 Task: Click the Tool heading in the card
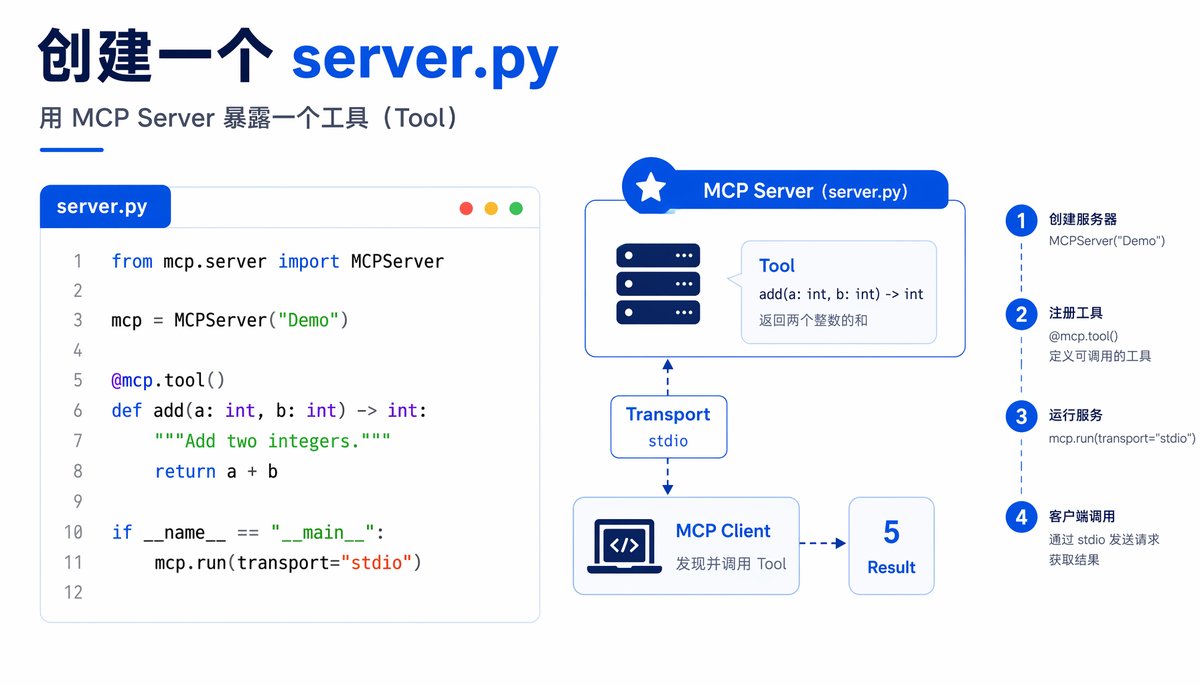[777, 265]
